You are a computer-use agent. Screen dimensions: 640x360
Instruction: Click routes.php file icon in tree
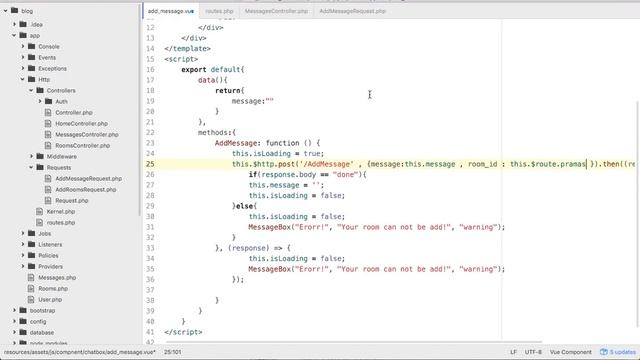coord(40,222)
